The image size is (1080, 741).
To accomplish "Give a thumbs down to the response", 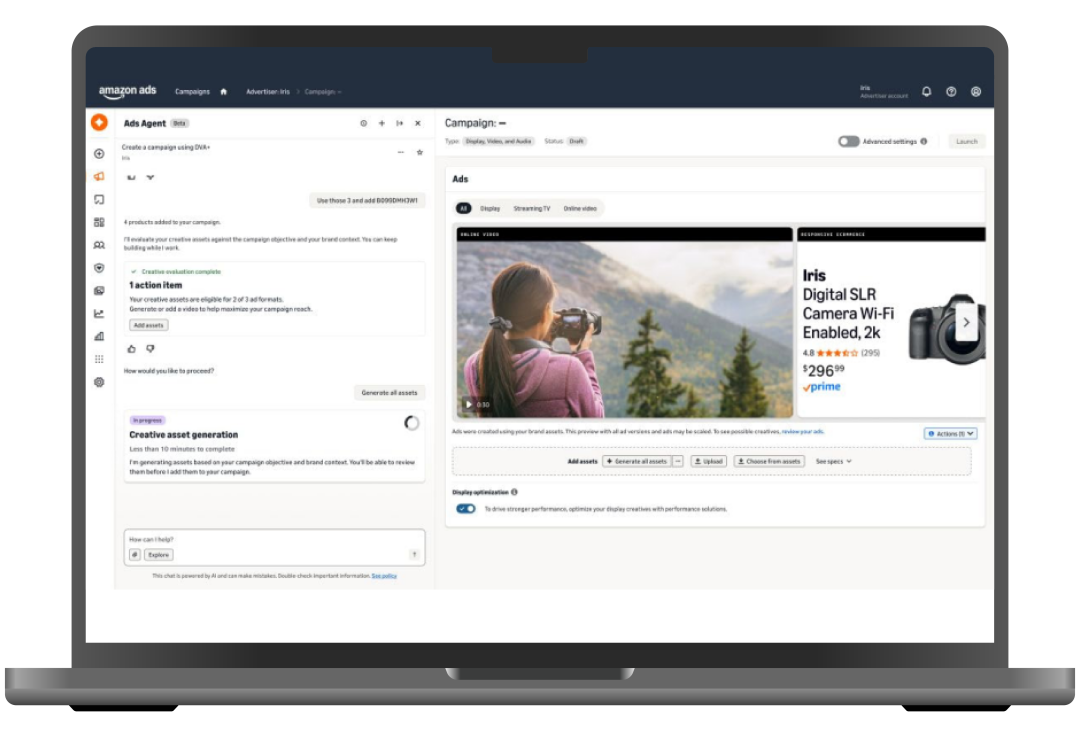I will pos(150,348).
